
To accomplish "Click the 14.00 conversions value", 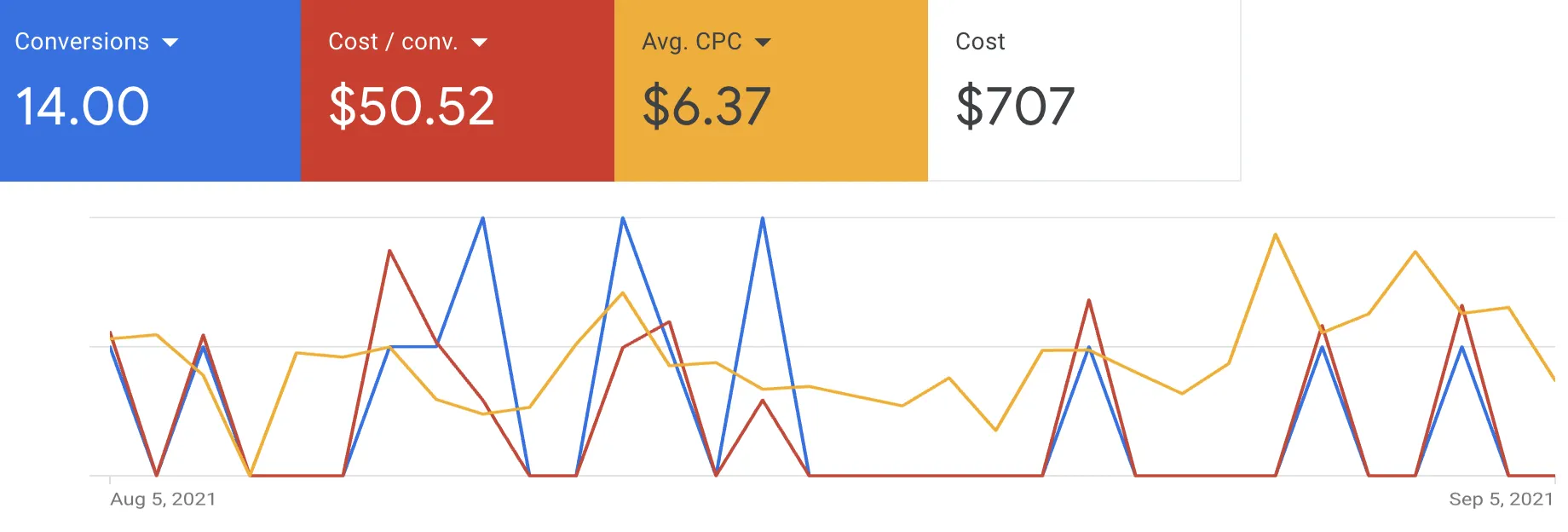I will click(83, 107).
